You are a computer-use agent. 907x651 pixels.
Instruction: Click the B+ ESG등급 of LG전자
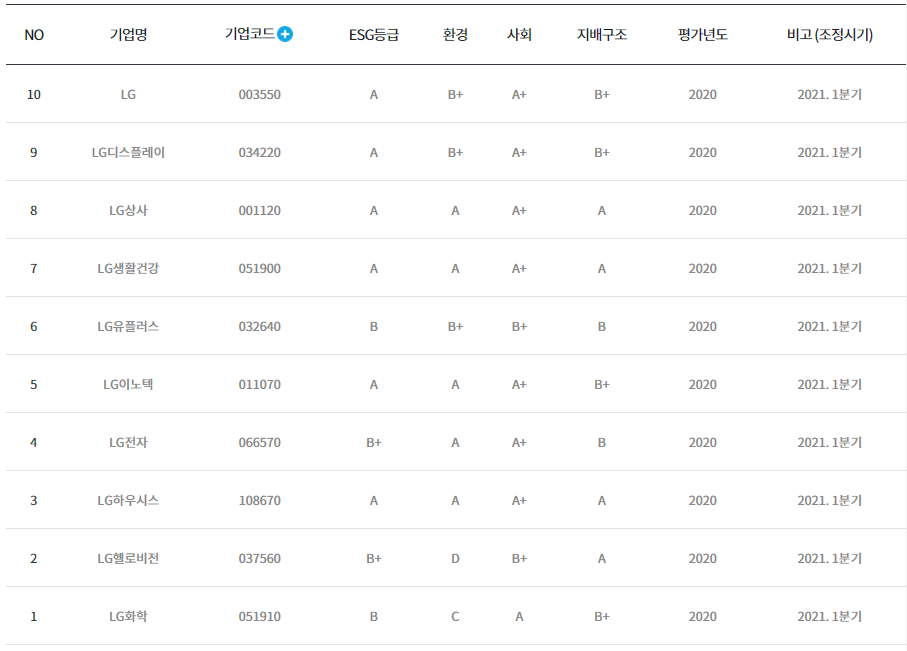coord(374,442)
